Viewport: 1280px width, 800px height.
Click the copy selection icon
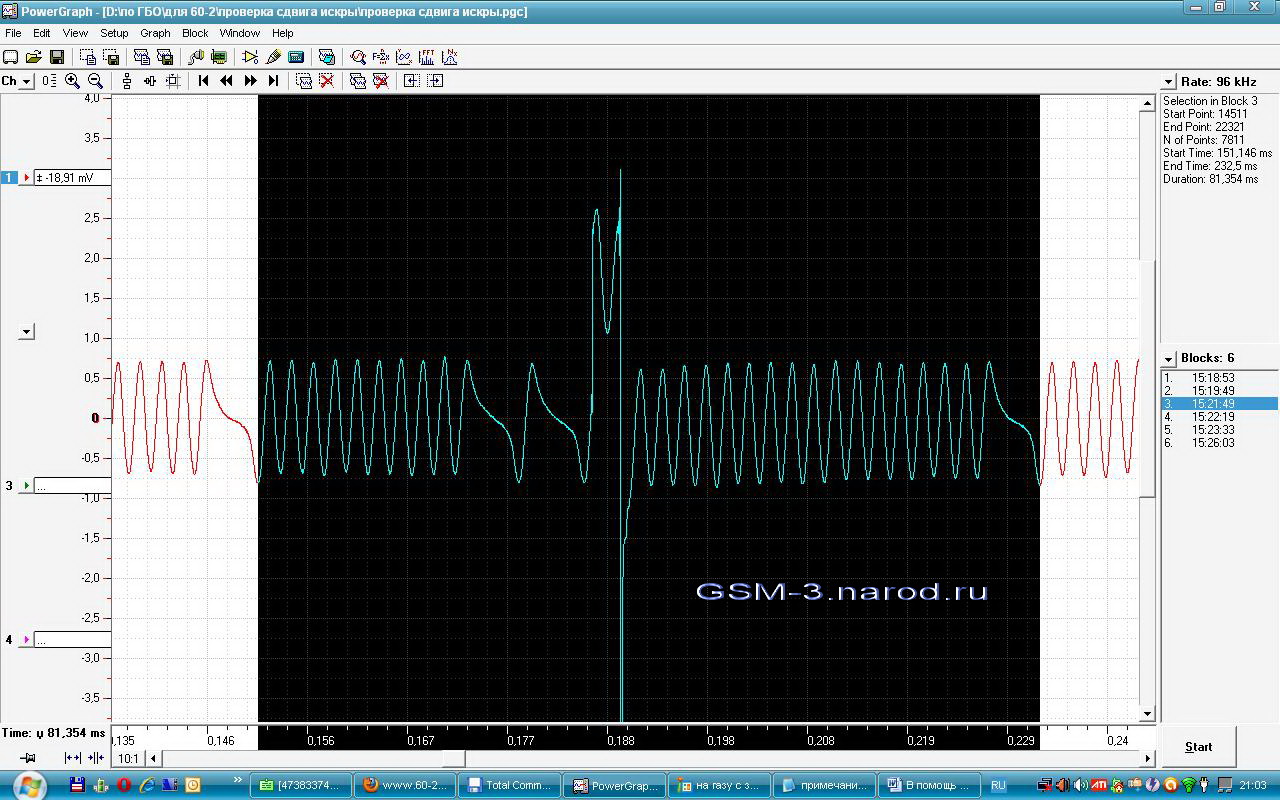point(88,57)
